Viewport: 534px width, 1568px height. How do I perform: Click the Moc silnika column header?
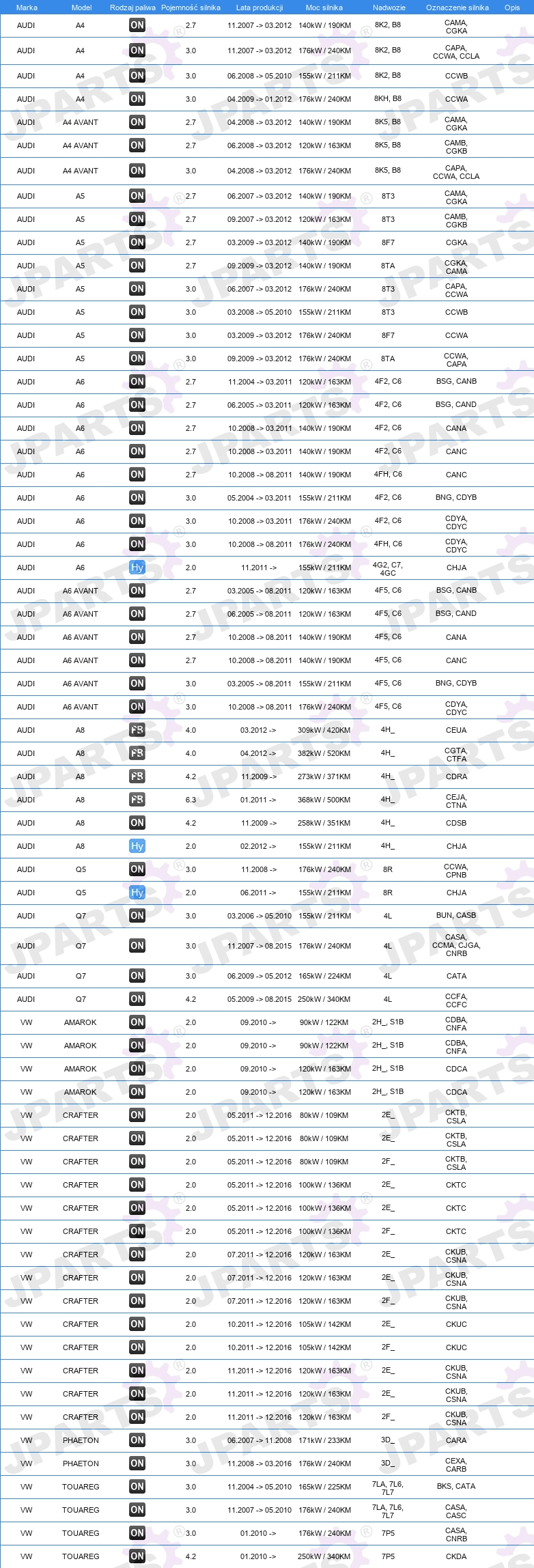point(324,8)
